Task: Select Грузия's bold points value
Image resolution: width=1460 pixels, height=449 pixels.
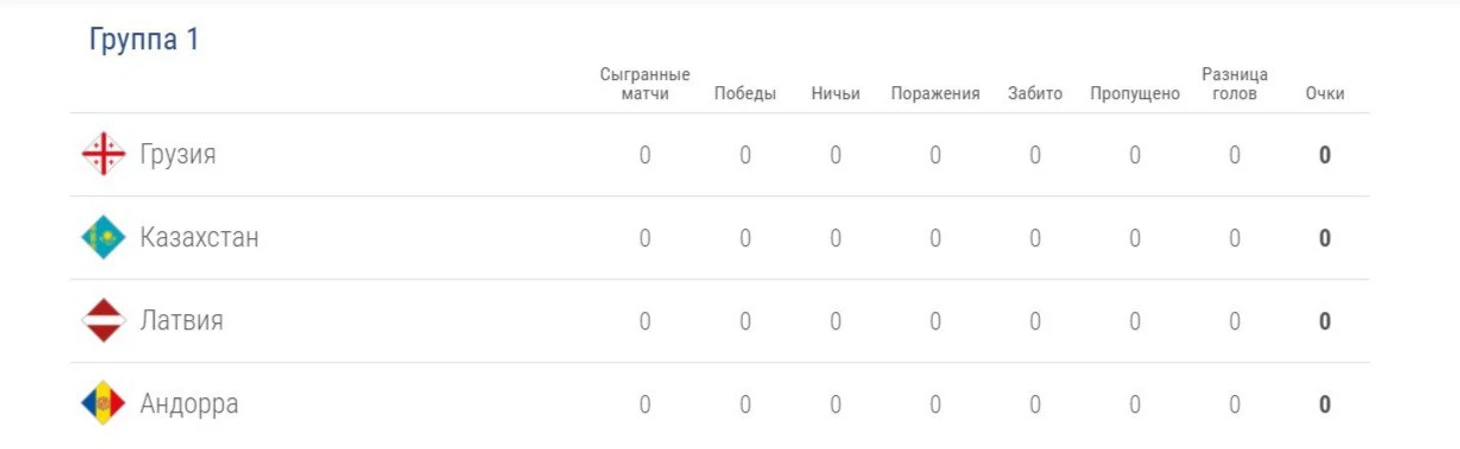Action: point(1325,155)
